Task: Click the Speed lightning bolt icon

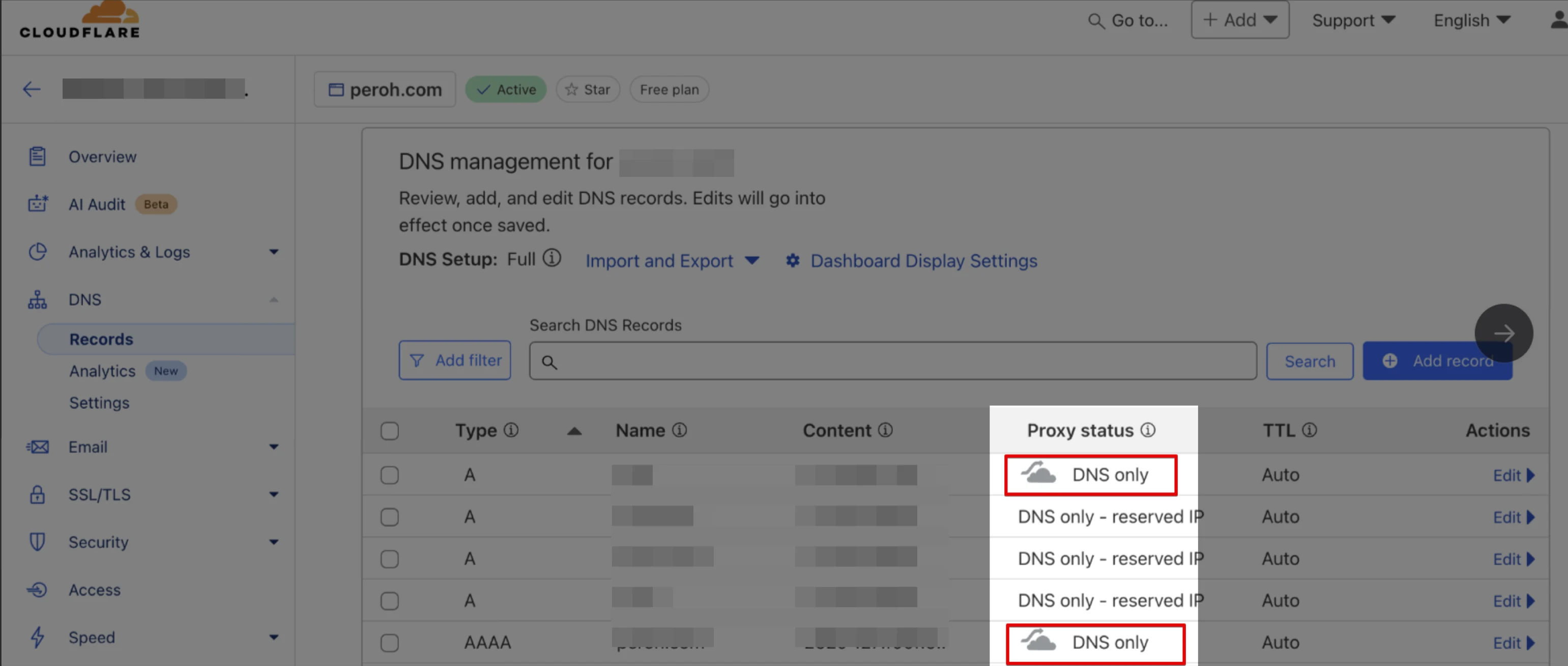Action: point(37,637)
